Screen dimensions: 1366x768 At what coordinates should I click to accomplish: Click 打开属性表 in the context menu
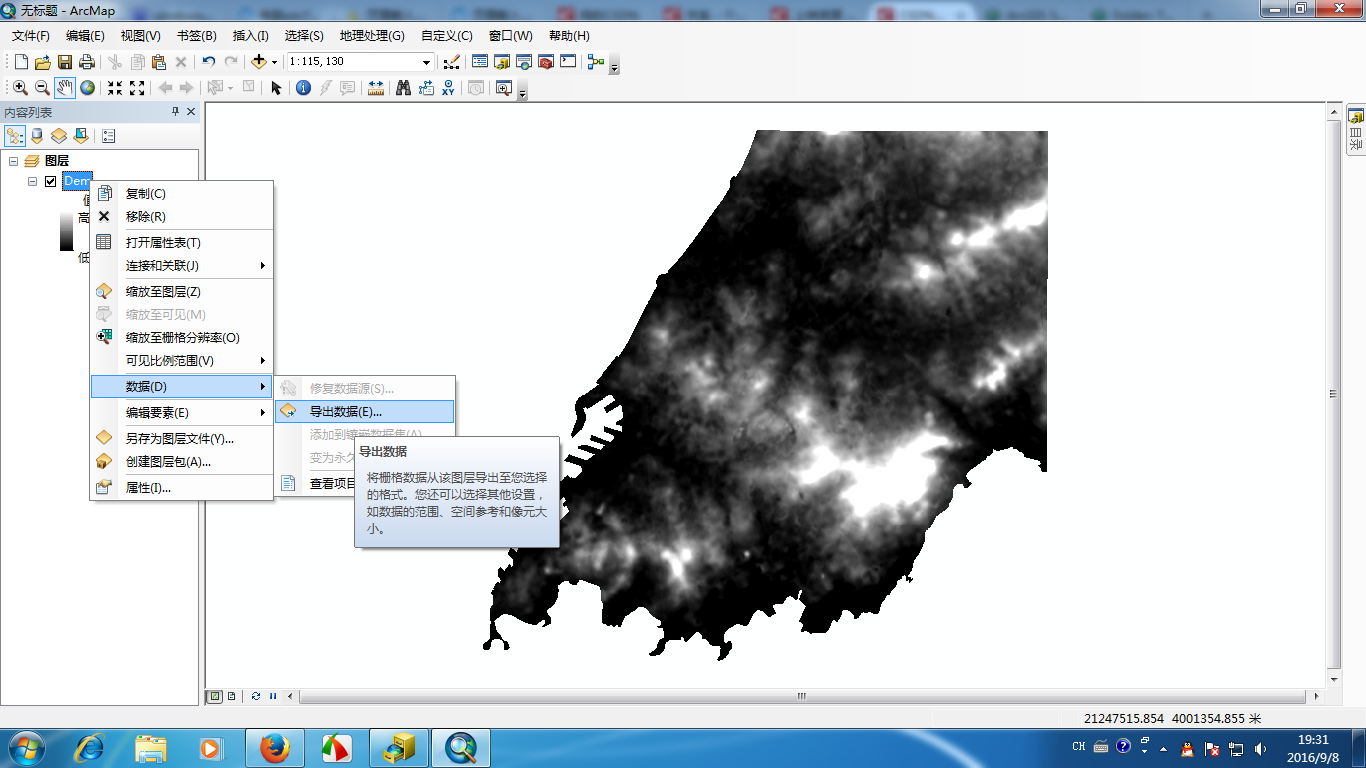tap(165, 242)
